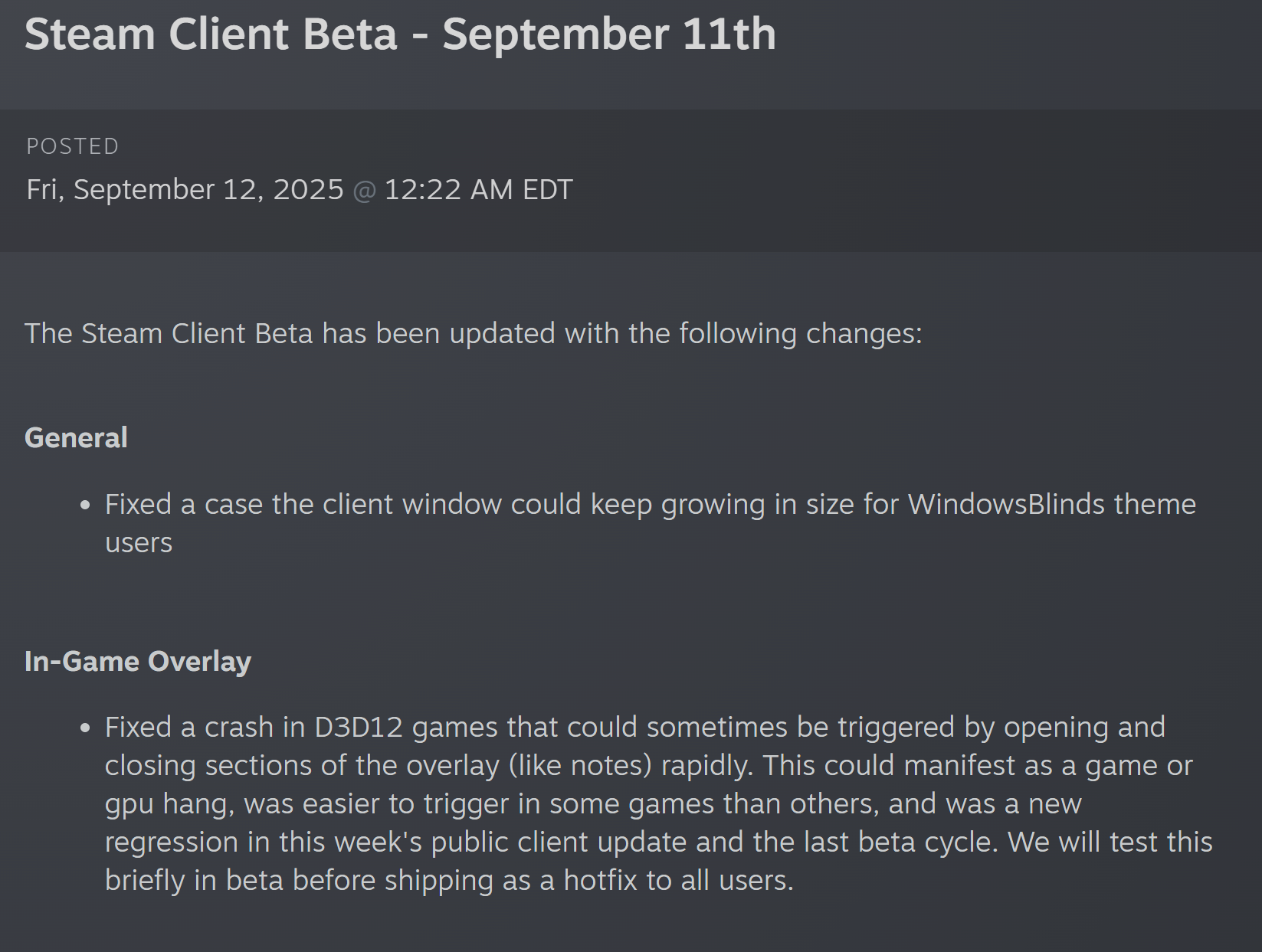The image size is (1262, 952).
Task: Click the bullet point under General
Action: tap(85, 505)
